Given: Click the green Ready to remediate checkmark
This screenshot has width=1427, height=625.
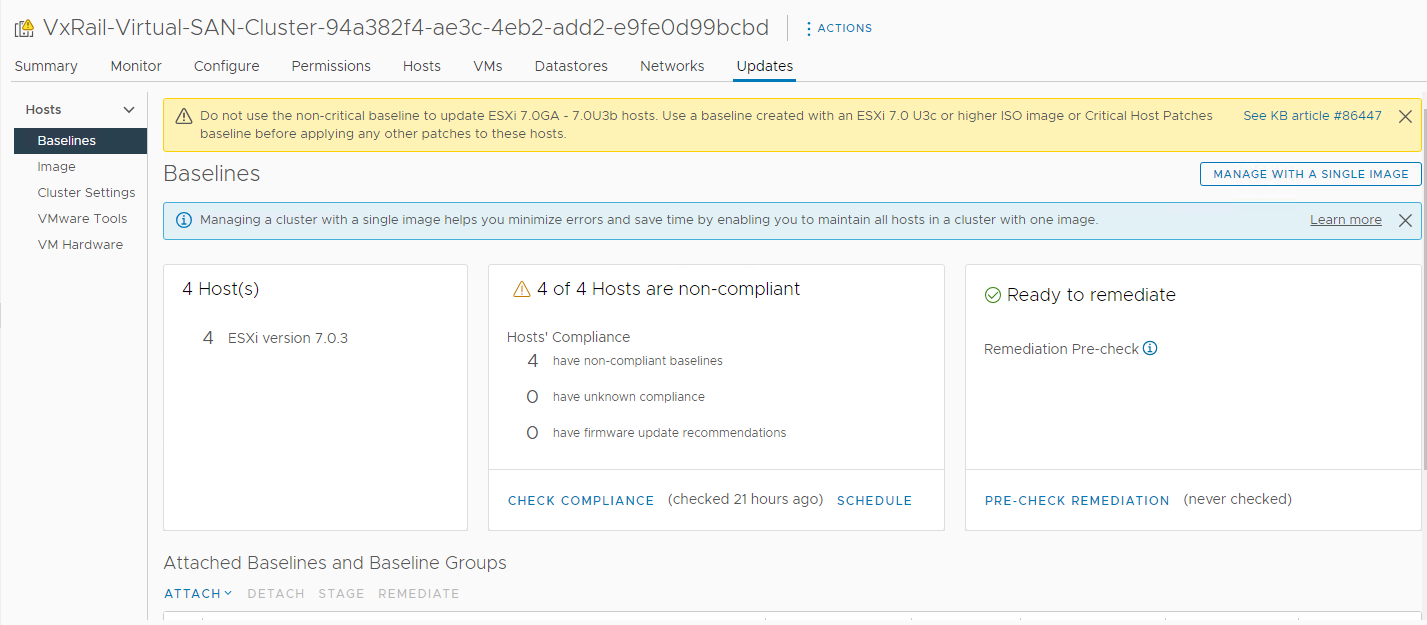Looking at the screenshot, I should [993, 295].
